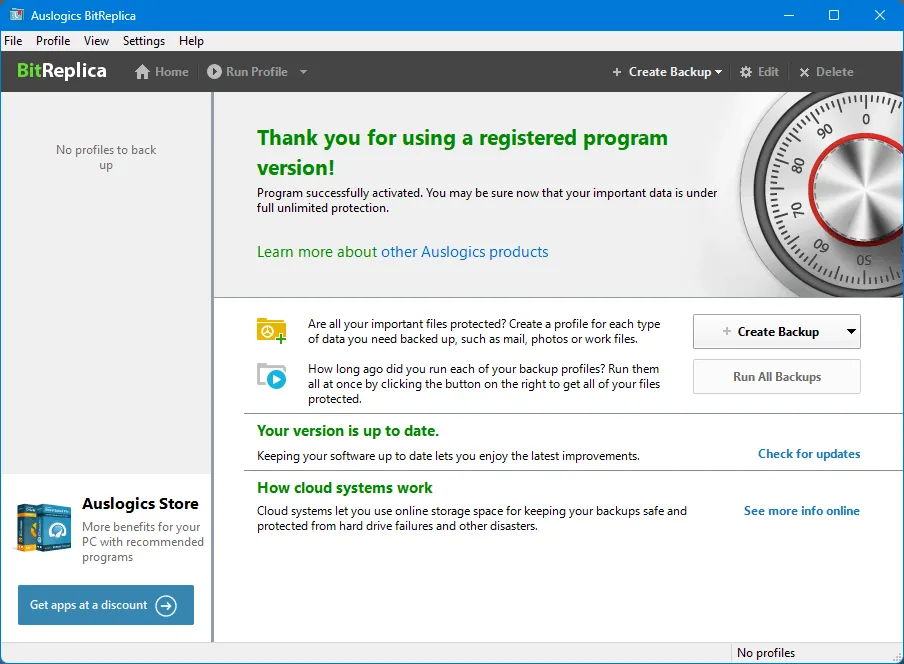
Task: Minimize the BitReplica window
Action: [x=789, y=16]
